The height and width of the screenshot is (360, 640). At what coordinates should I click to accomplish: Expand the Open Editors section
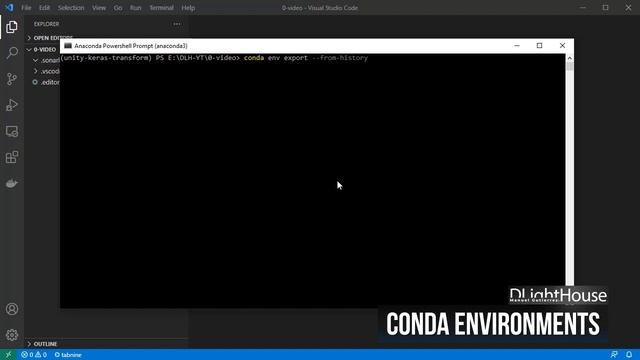[42, 38]
